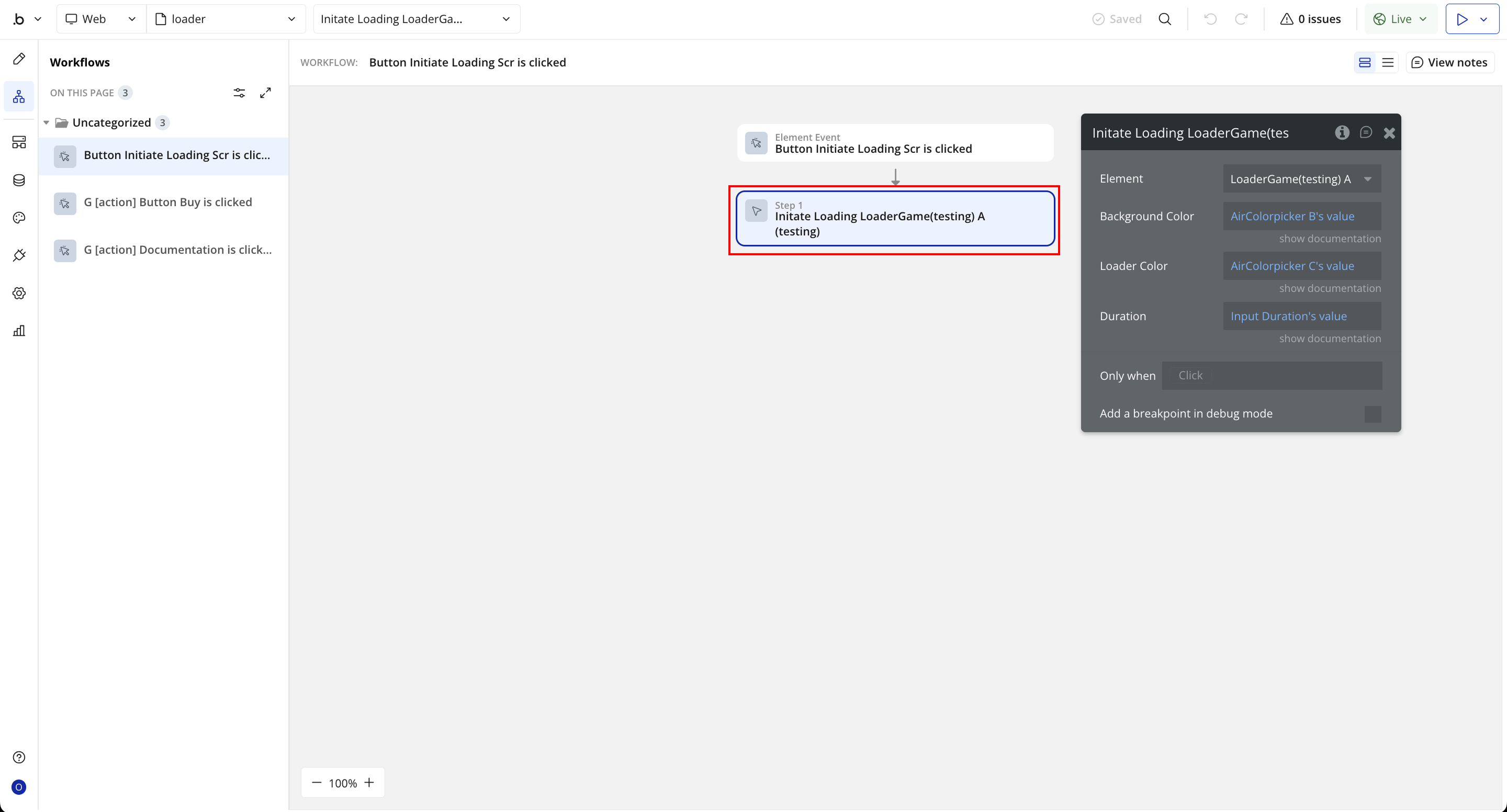Open the Styles palette icon
Screen dimensions: 1507x812
(19, 218)
